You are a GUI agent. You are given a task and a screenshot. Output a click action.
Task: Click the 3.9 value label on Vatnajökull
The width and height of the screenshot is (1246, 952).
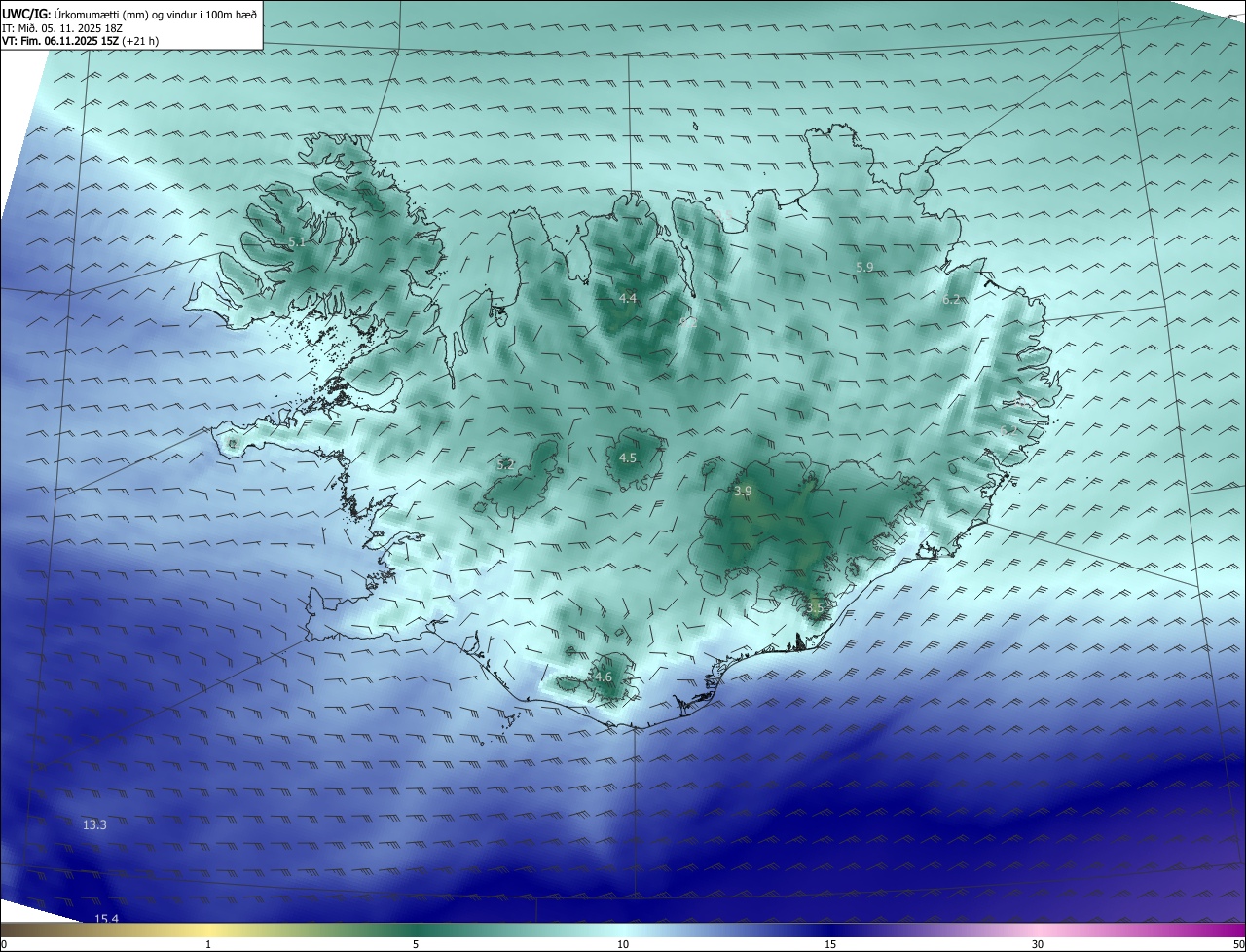743,492
